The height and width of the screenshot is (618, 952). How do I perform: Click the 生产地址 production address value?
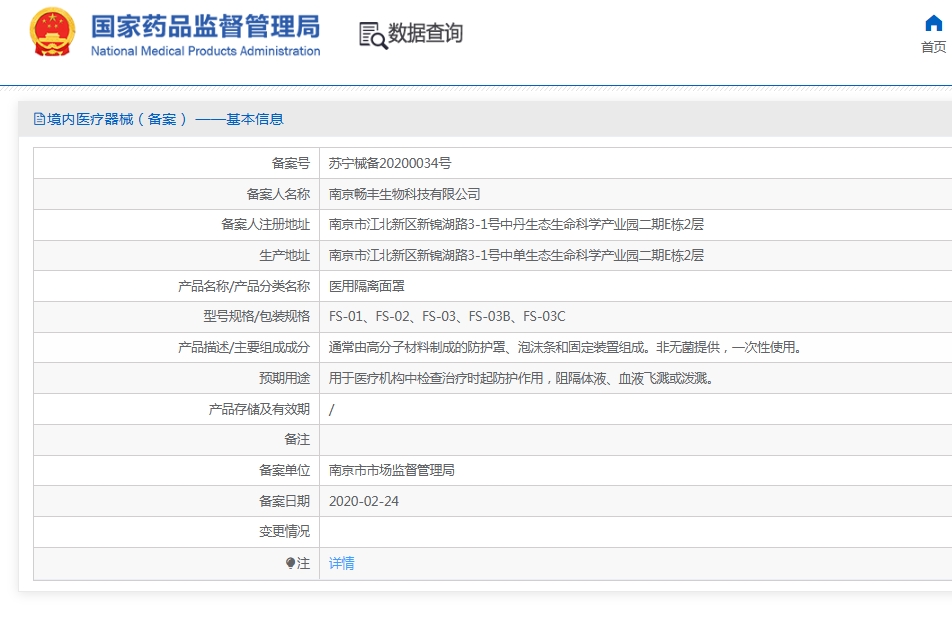pos(516,256)
